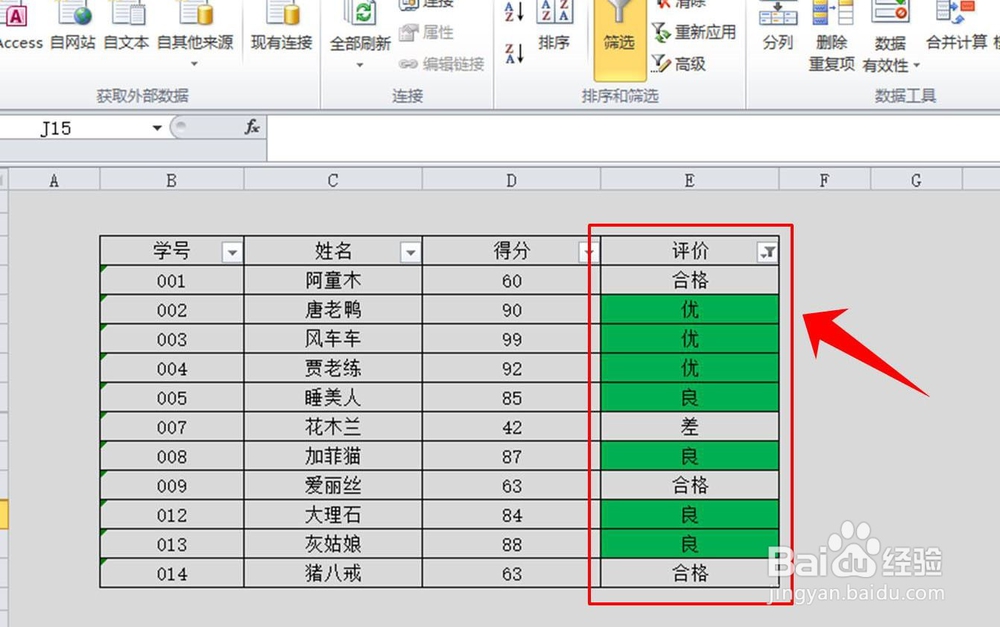Click 重新应用 reapply filter
The width and height of the screenshot is (1000, 627).
tap(694, 32)
